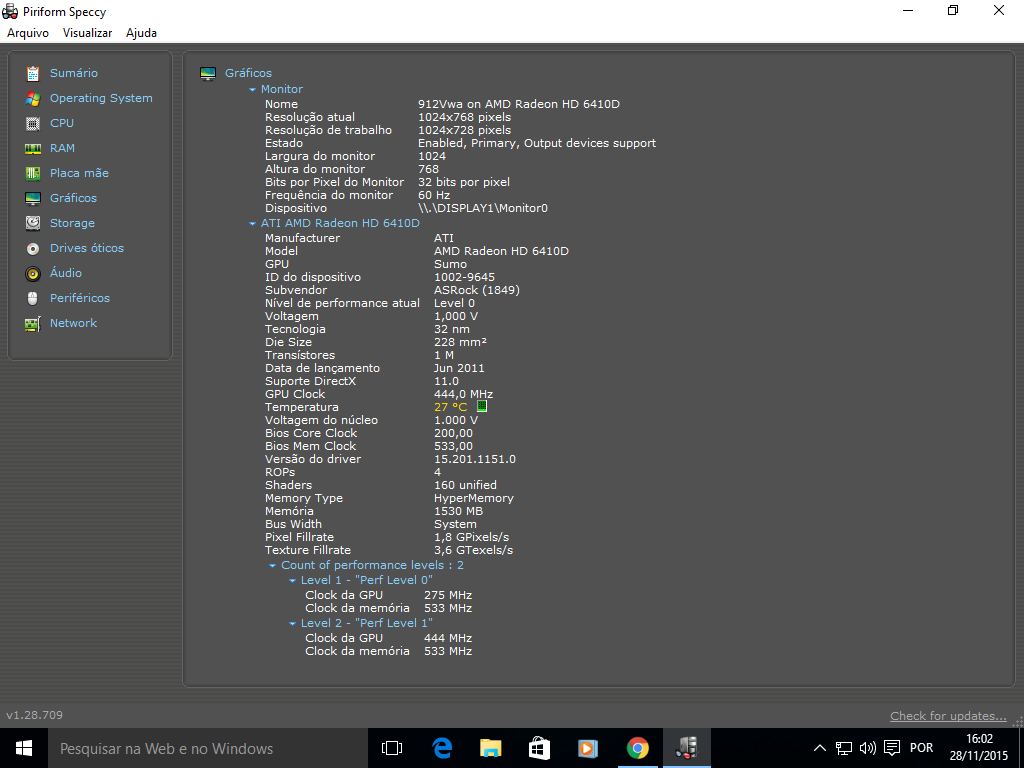Click the "\\.\DISPLAY1\Monitor0" device value
This screenshot has width=1024, height=768.
pyautogui.click(x=483, y=208)
